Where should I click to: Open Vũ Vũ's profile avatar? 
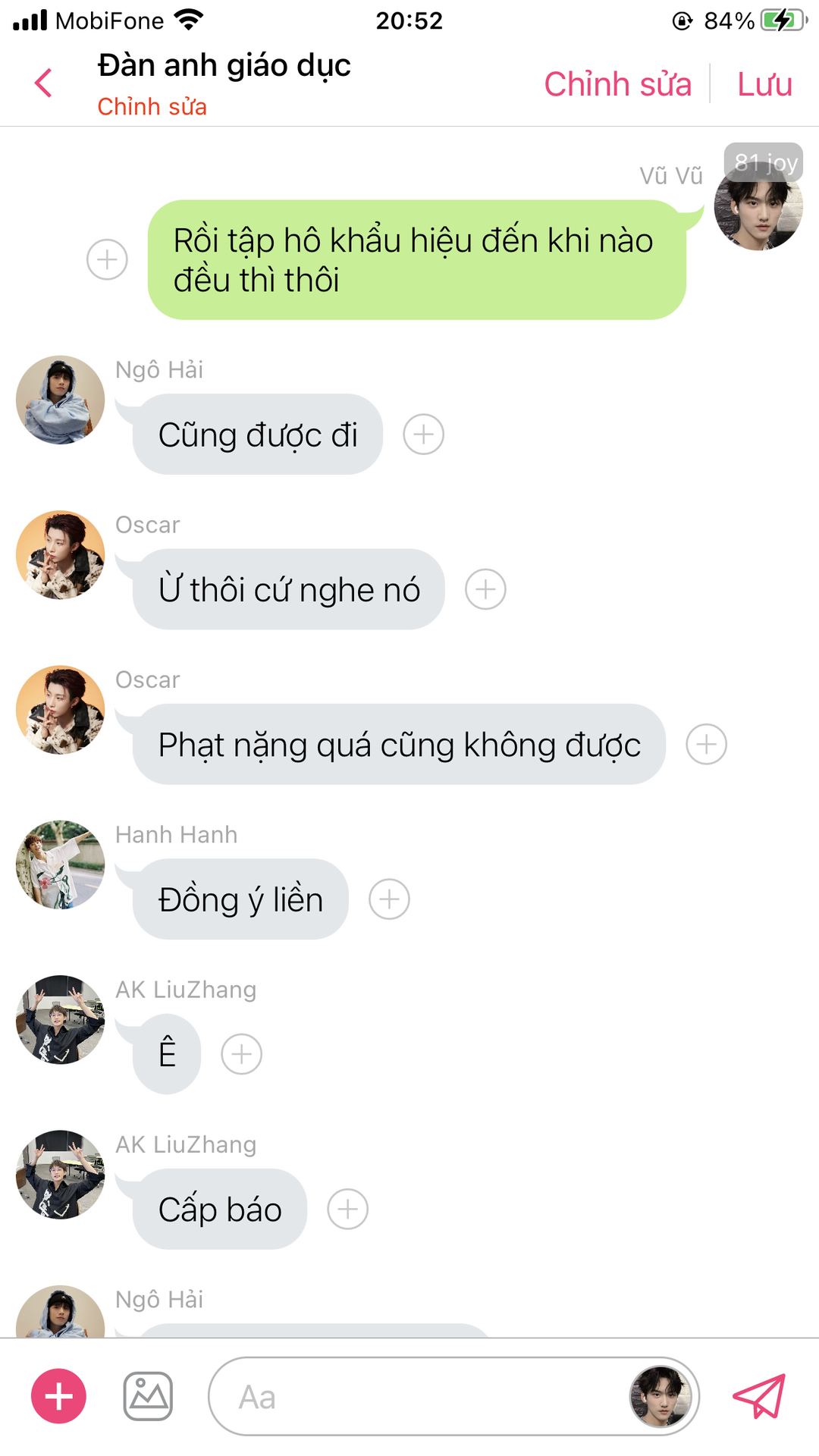pyautogui.click(x=758, y=206)
